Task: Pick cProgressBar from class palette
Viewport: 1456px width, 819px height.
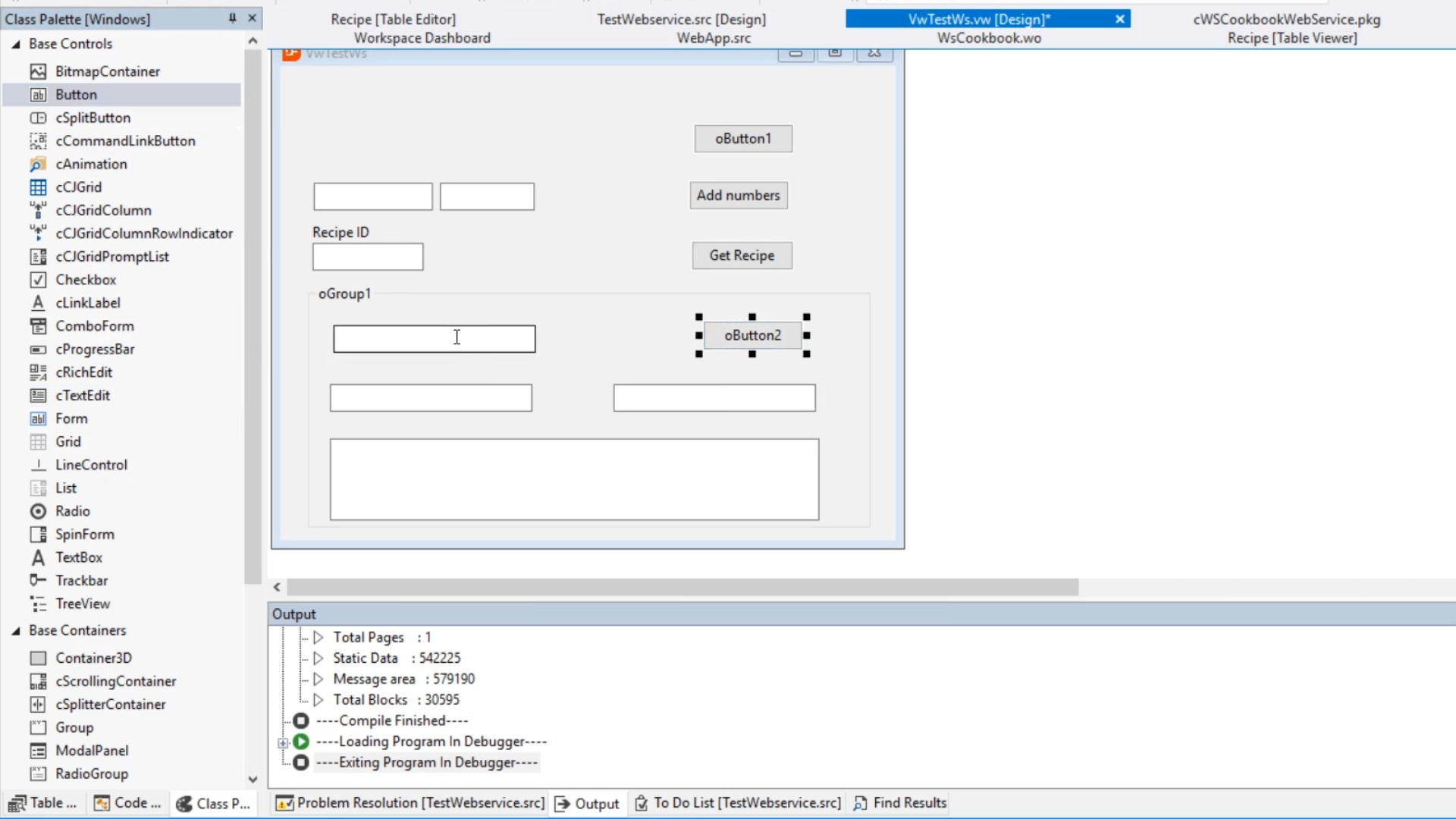Action: coord(38,350)
